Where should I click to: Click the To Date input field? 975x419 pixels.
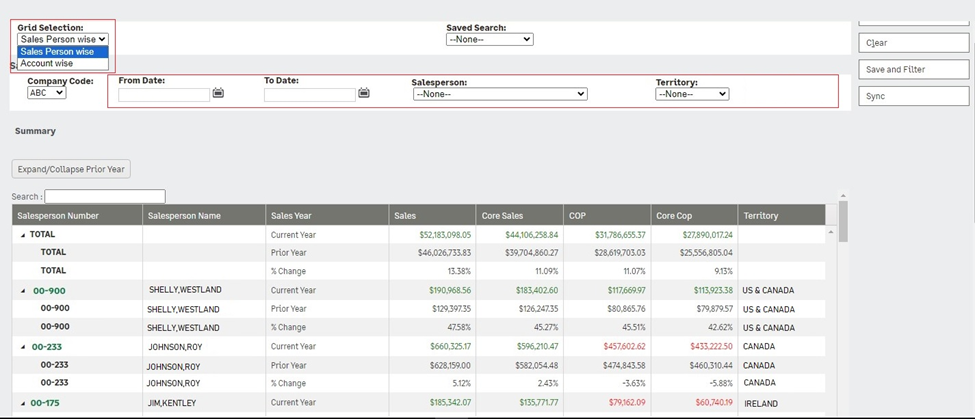point(310,94)
